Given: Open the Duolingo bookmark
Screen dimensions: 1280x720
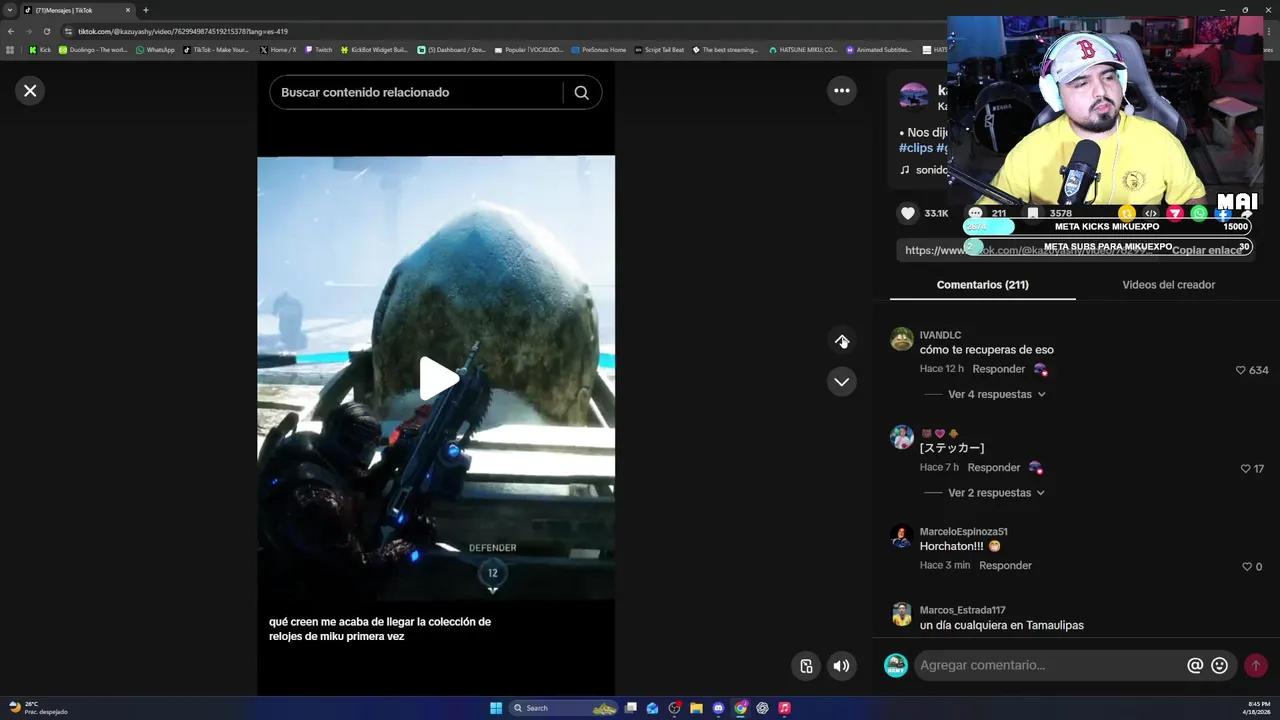Looking at the screenshot, I should click(93, 49).
